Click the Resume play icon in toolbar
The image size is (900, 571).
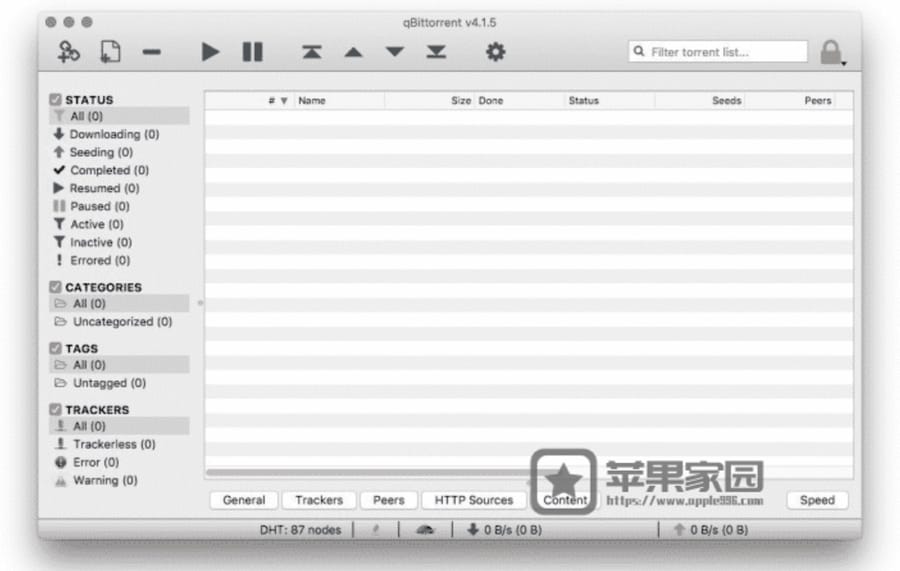tap(210, 52)
